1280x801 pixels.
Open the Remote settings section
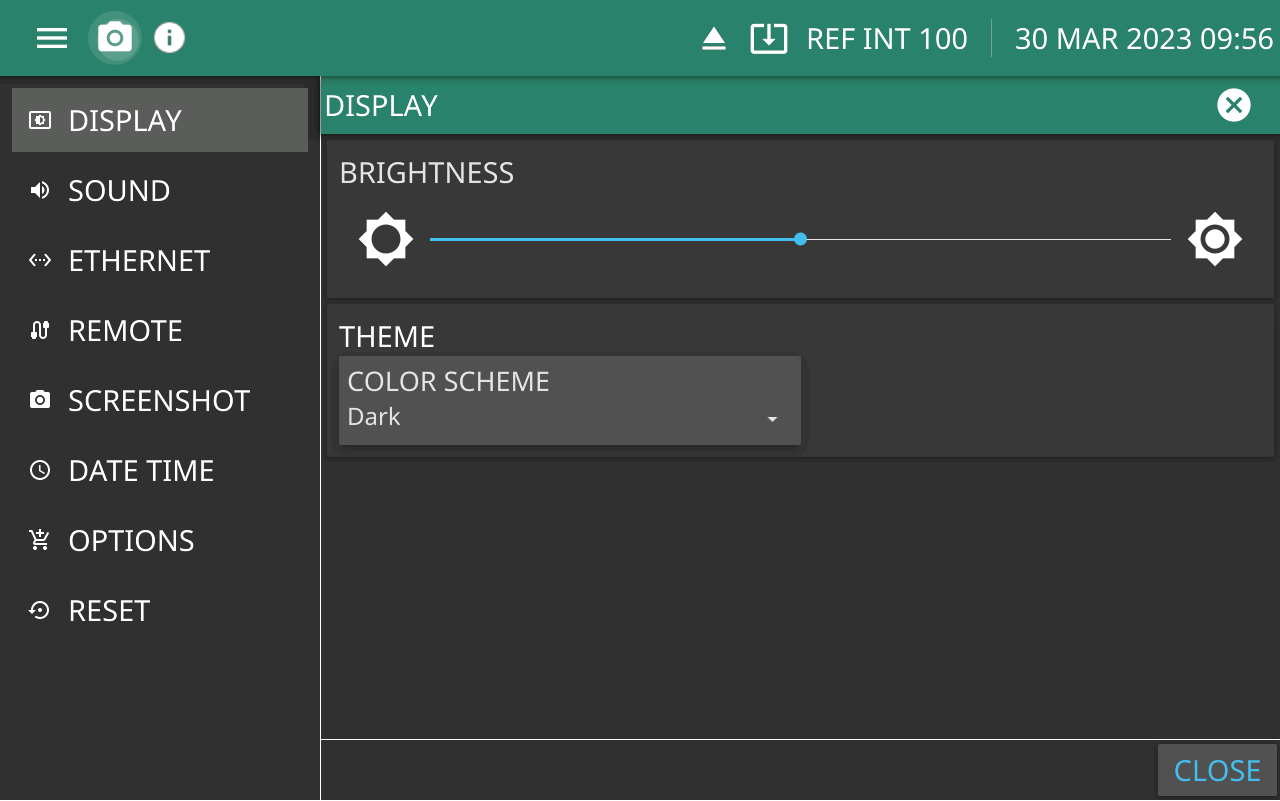point(125,331)
